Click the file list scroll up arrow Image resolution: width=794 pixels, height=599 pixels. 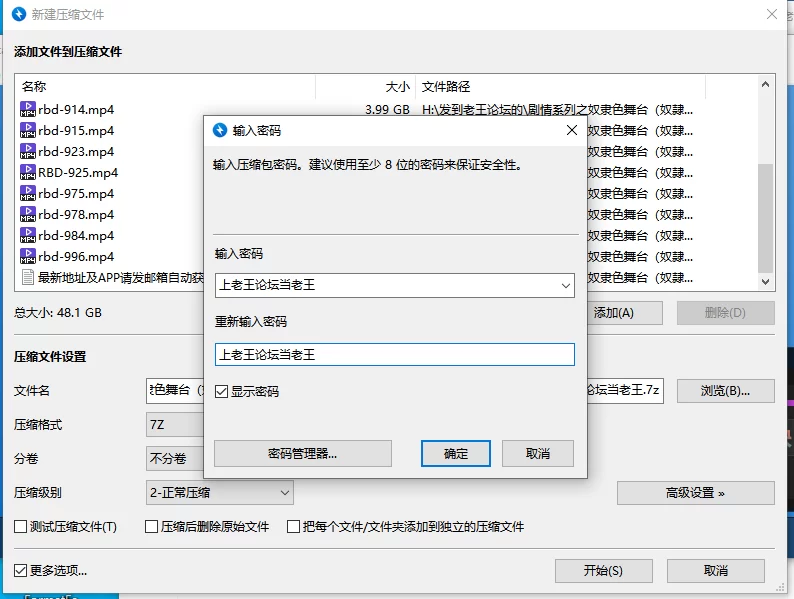(x=765, y=85)
